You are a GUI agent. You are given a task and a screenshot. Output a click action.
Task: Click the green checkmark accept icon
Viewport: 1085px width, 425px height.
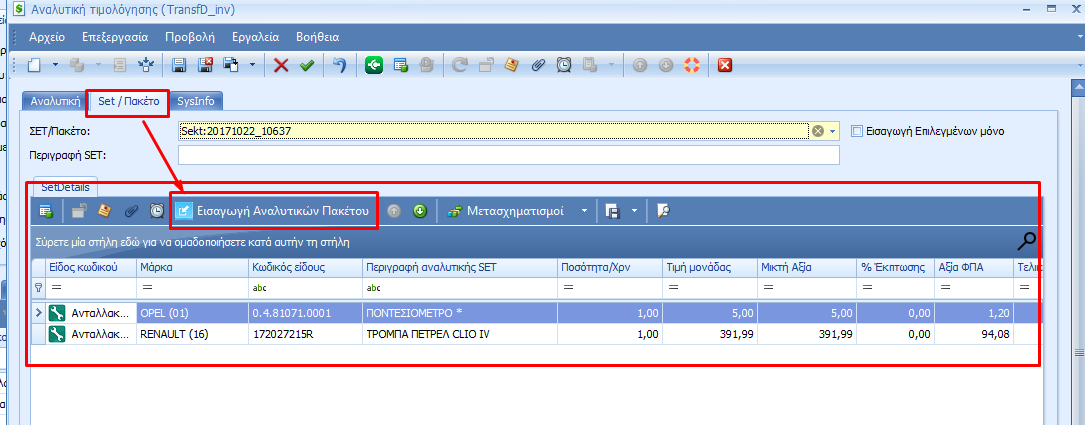(x=307, y=65)
